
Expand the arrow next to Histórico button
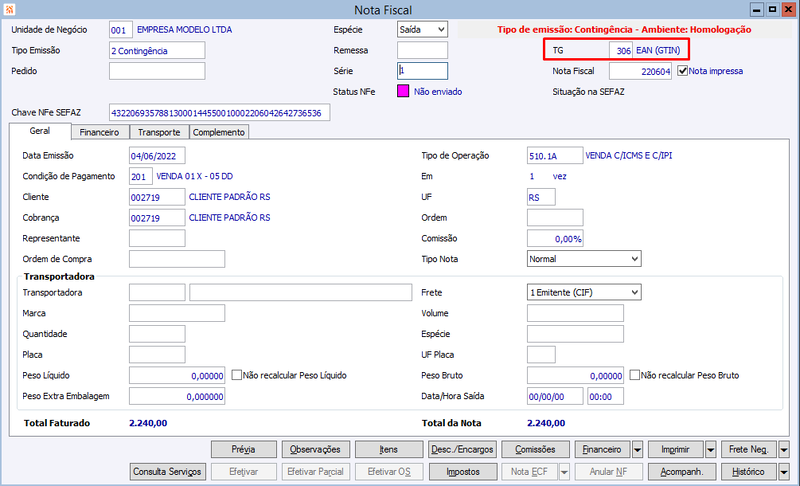coord(784,472)
